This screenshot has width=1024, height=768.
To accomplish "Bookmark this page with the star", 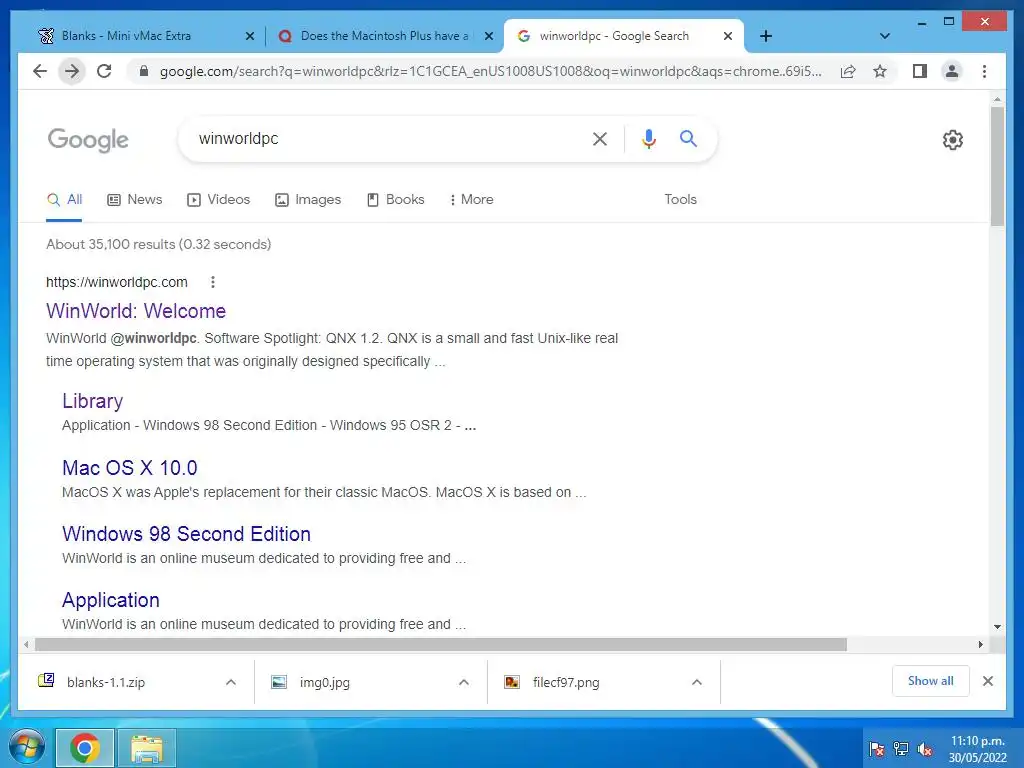I will tap(880, 71).
